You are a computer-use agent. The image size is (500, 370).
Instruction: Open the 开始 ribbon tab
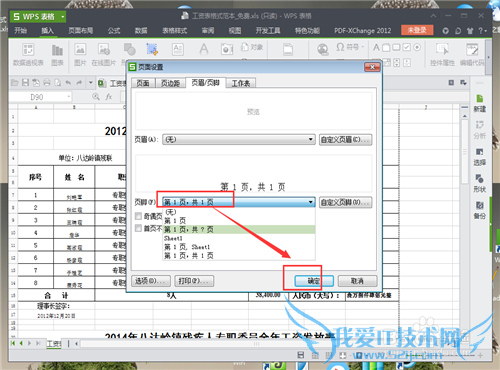[x=20, y=31]
